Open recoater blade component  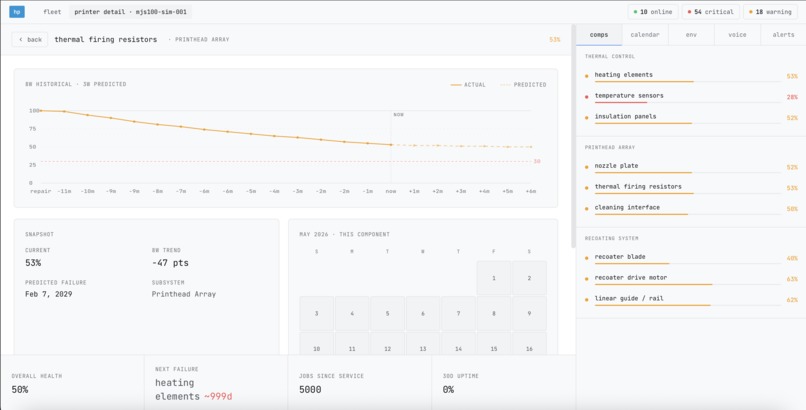tap(691, 258)
